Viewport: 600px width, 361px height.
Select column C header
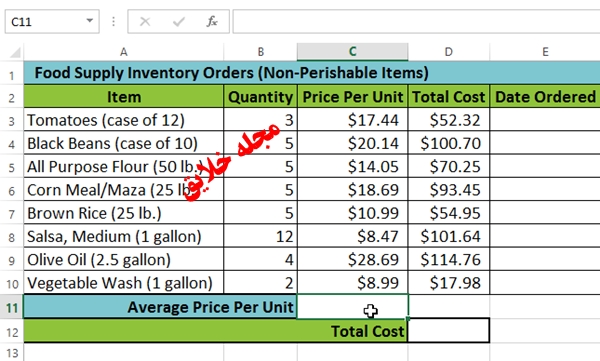point(353,52)
